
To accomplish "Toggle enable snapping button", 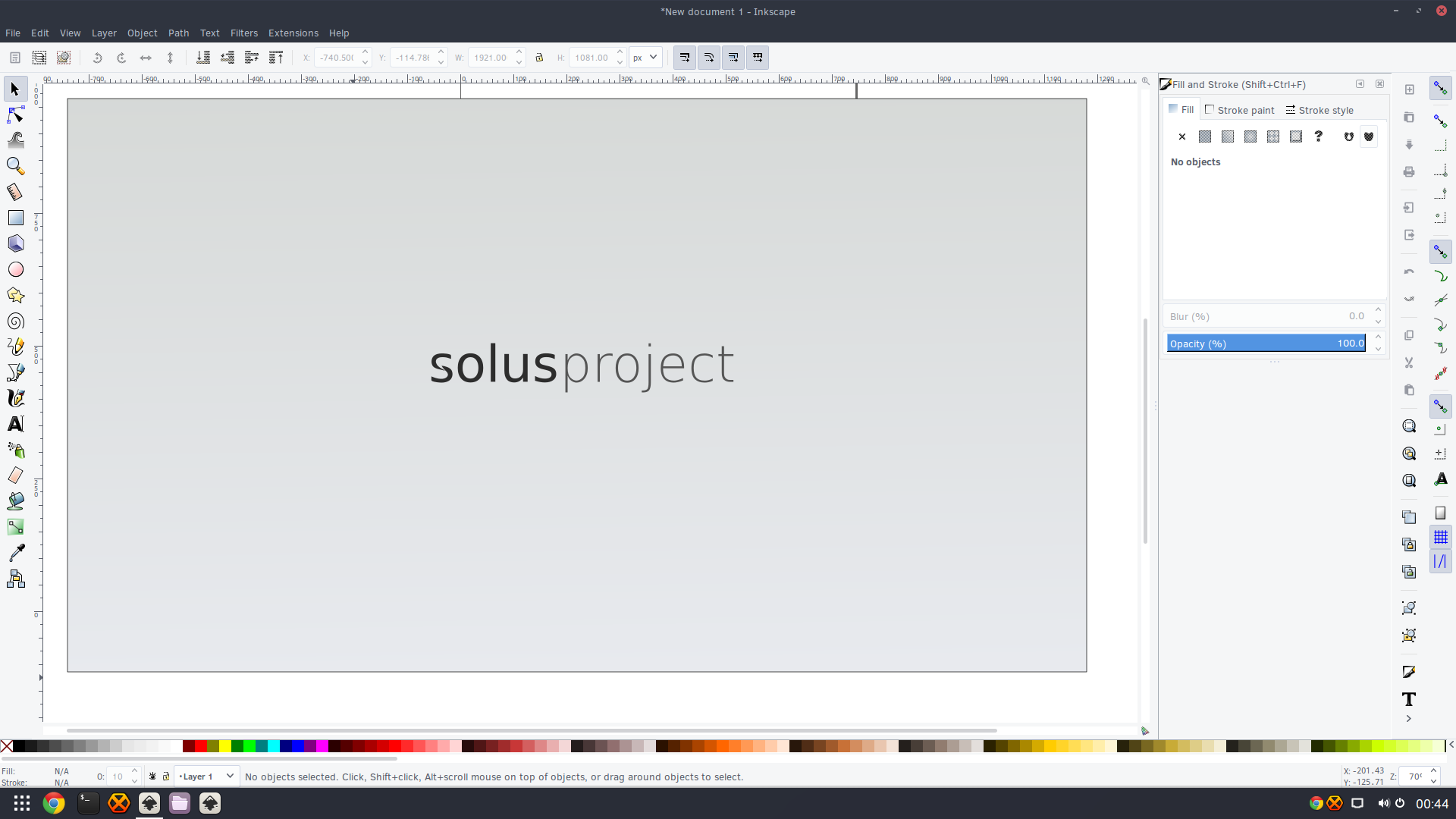I will 1440,89.
